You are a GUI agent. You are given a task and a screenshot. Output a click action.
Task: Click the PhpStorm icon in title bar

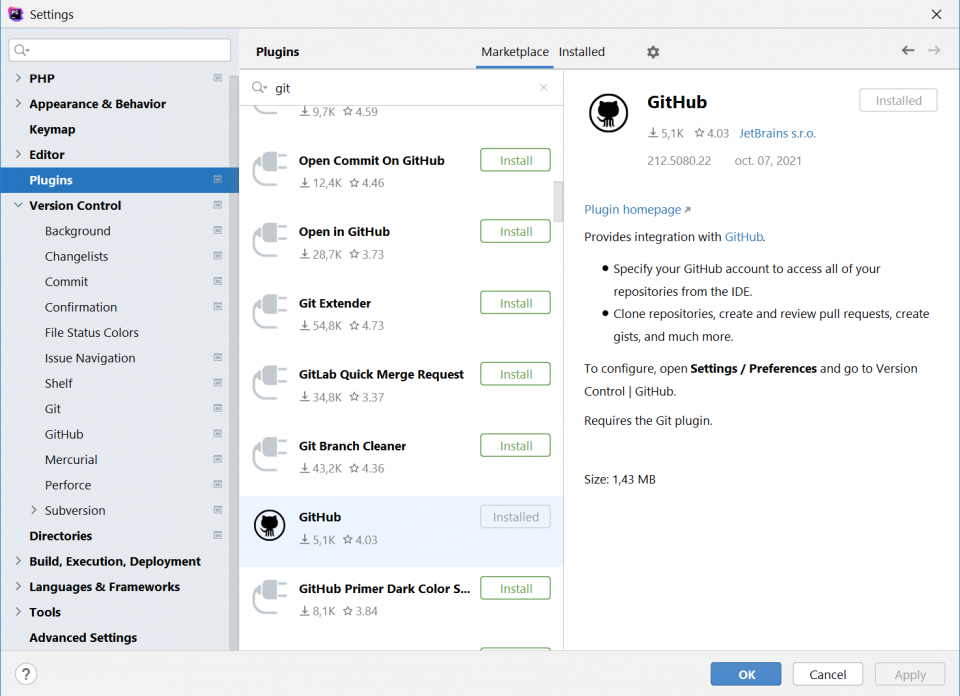(15, 13)
